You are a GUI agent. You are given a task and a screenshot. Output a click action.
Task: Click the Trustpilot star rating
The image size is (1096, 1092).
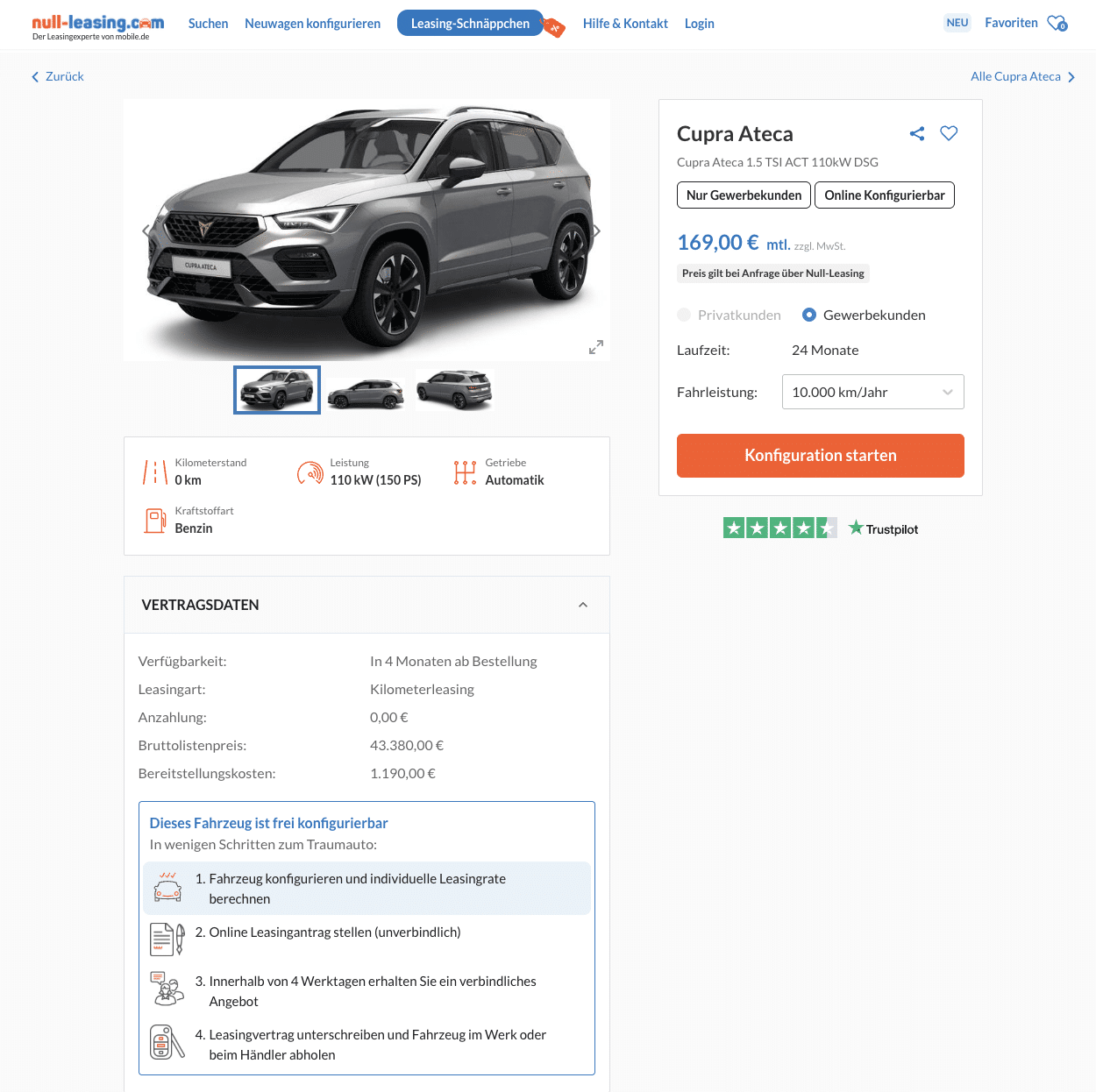point(779,528)
